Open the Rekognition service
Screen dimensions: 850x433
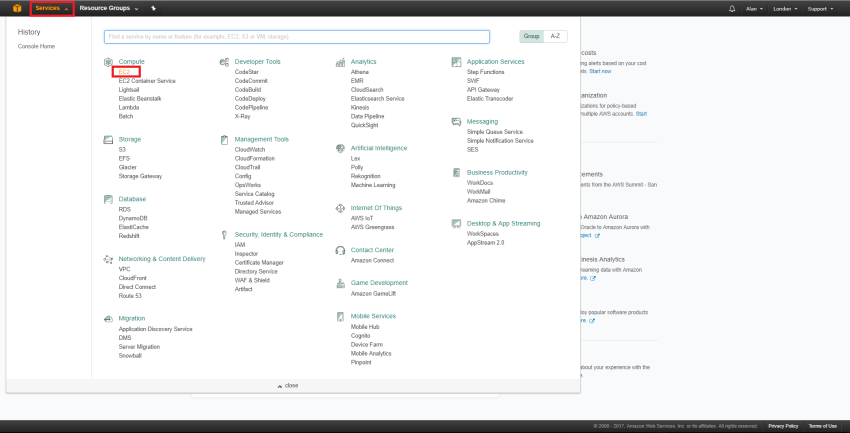366,177
